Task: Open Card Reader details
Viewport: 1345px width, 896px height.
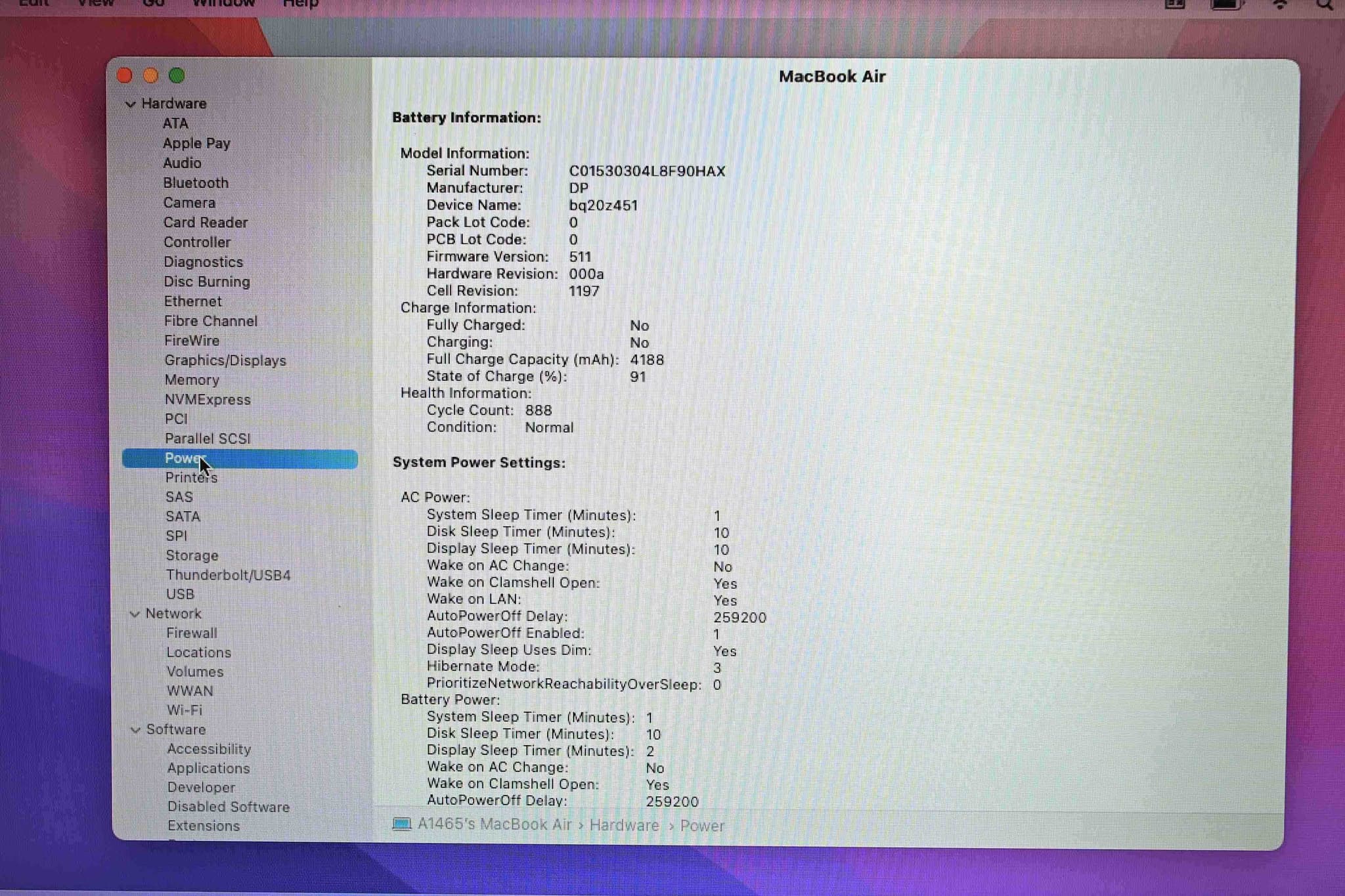Action: [x=206, y=222]
